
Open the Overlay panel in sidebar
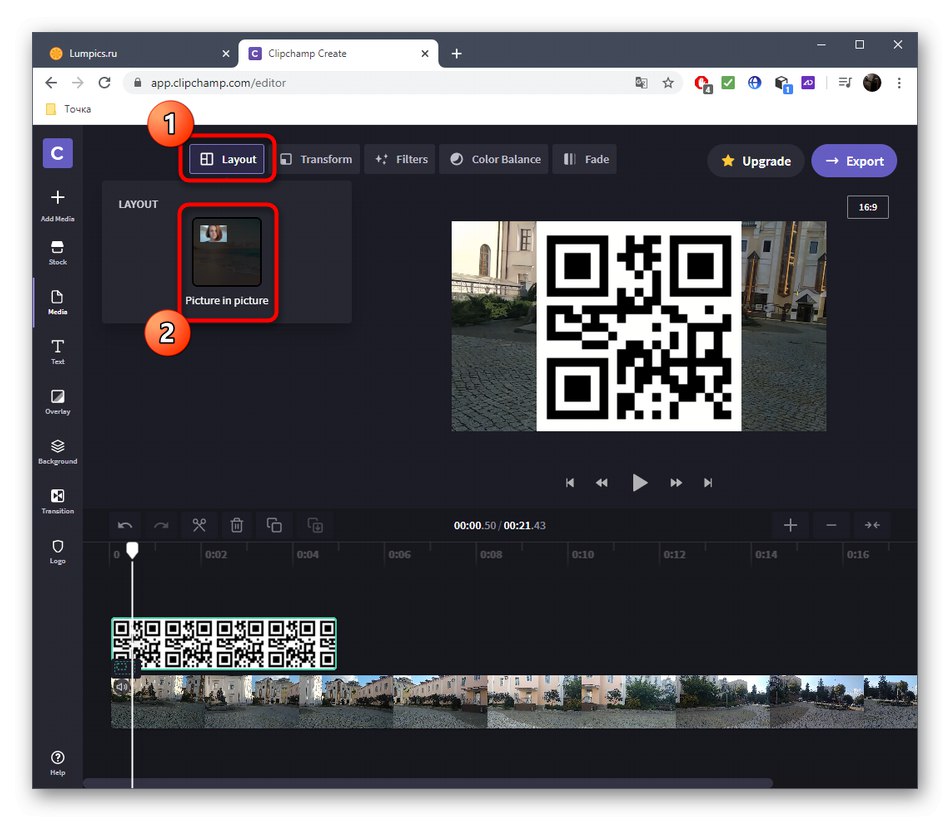tap(58, 402)
